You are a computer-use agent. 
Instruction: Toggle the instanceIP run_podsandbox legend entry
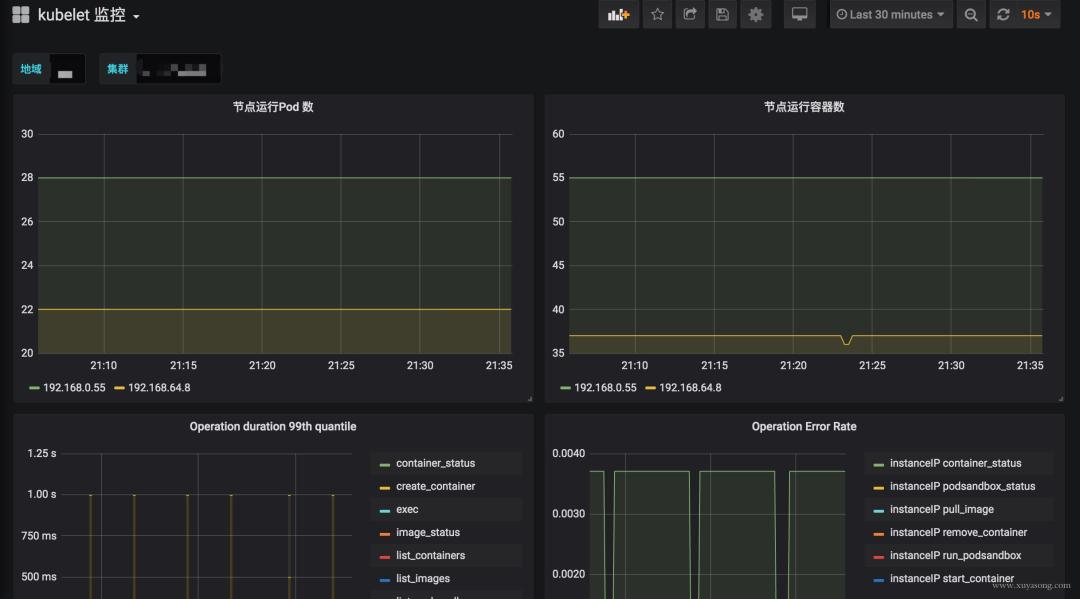955,555
